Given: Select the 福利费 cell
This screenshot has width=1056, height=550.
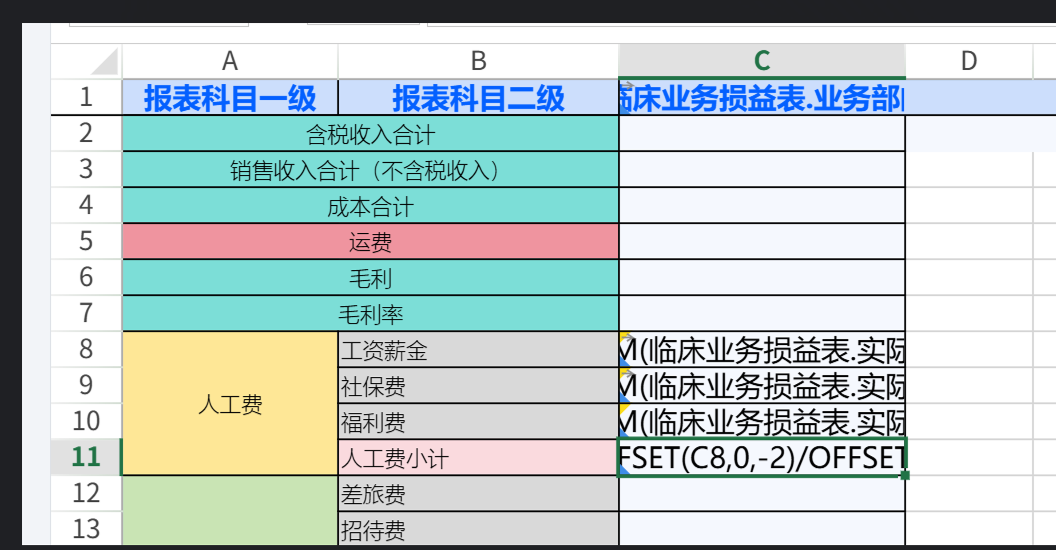Looking at the screenshot, I should point(478,422).
